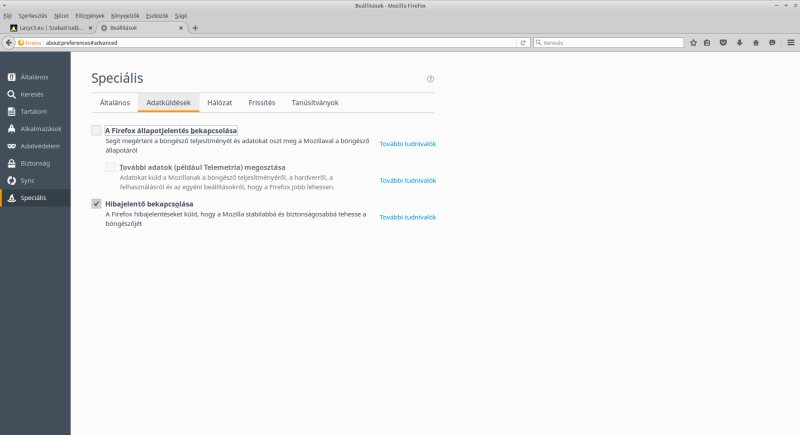
Task: Switch to the Lacyc3.eu browser tab
Action: pos(51,28)
